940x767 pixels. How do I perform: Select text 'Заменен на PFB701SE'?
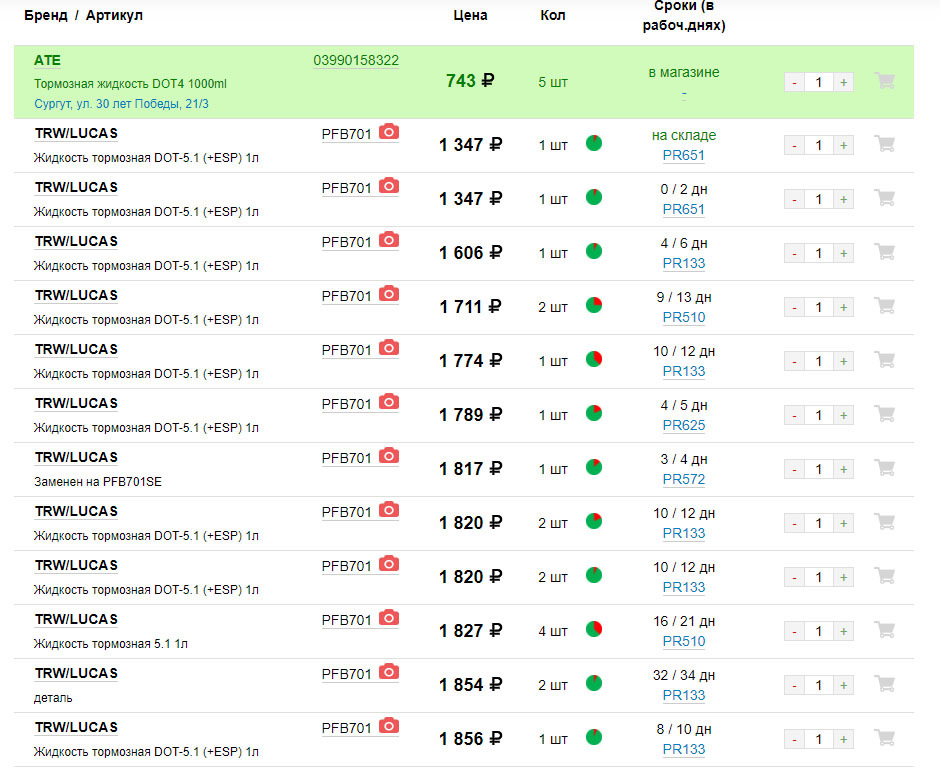pos(98,482)
